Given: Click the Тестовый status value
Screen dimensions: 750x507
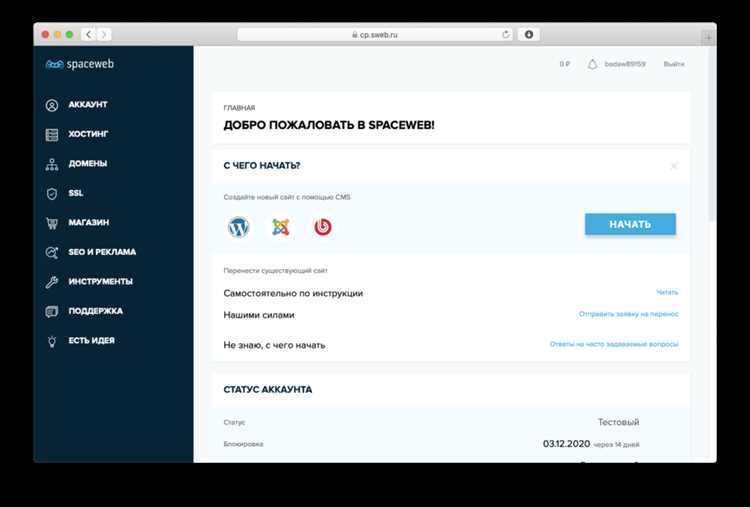Looking at the screenshot, I should (618, 422).
